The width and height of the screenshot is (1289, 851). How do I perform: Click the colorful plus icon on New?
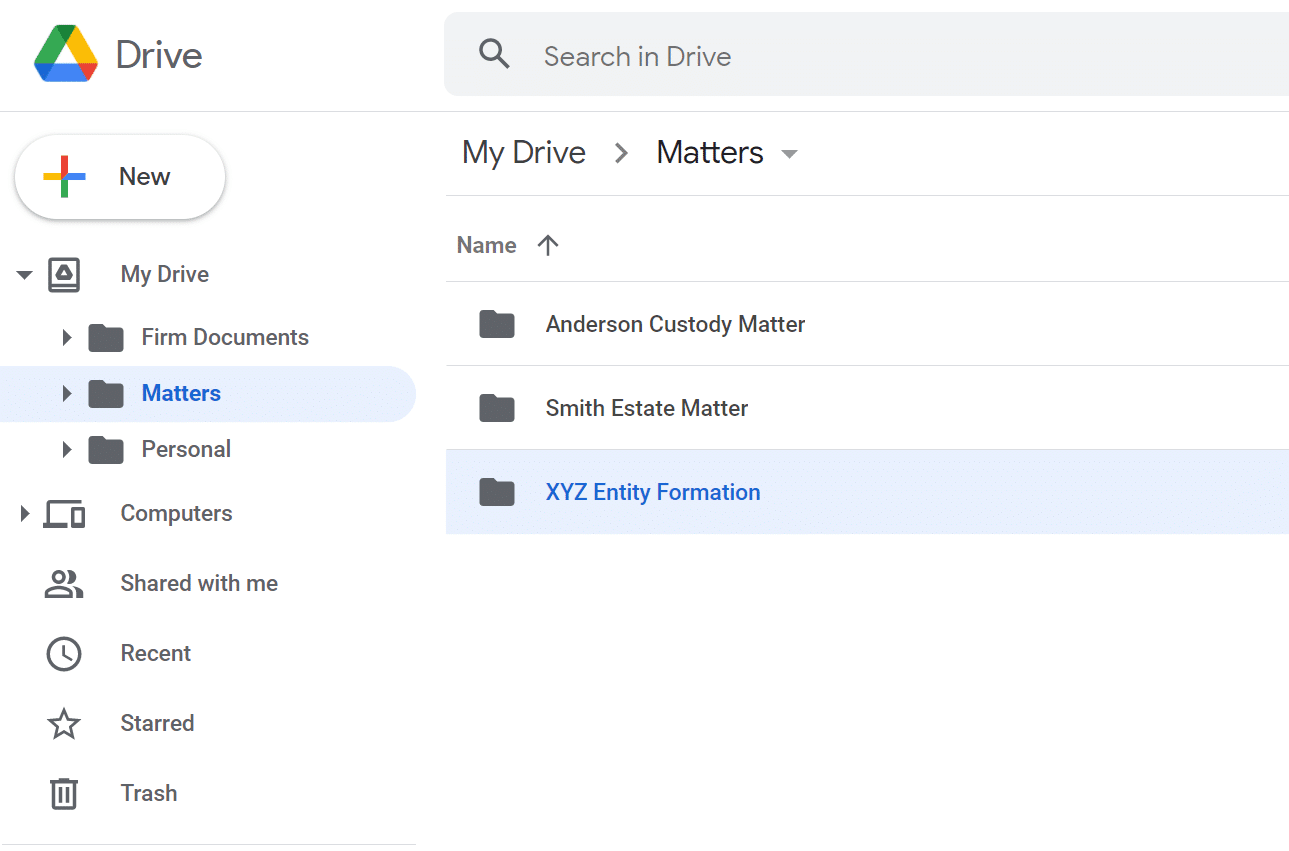tap(64, 177)
